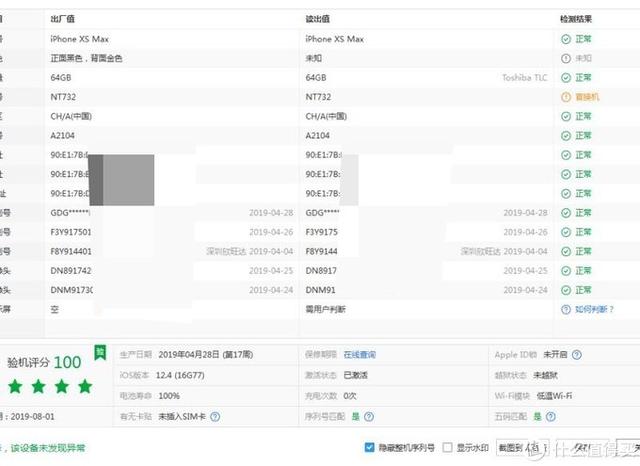Click the 读出值 column header
640x466 pixels.
pyautogui.click(x=318, y=19)
